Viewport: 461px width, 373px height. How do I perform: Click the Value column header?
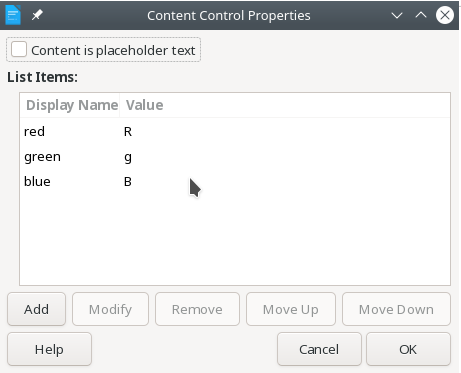tap(145, 105)
